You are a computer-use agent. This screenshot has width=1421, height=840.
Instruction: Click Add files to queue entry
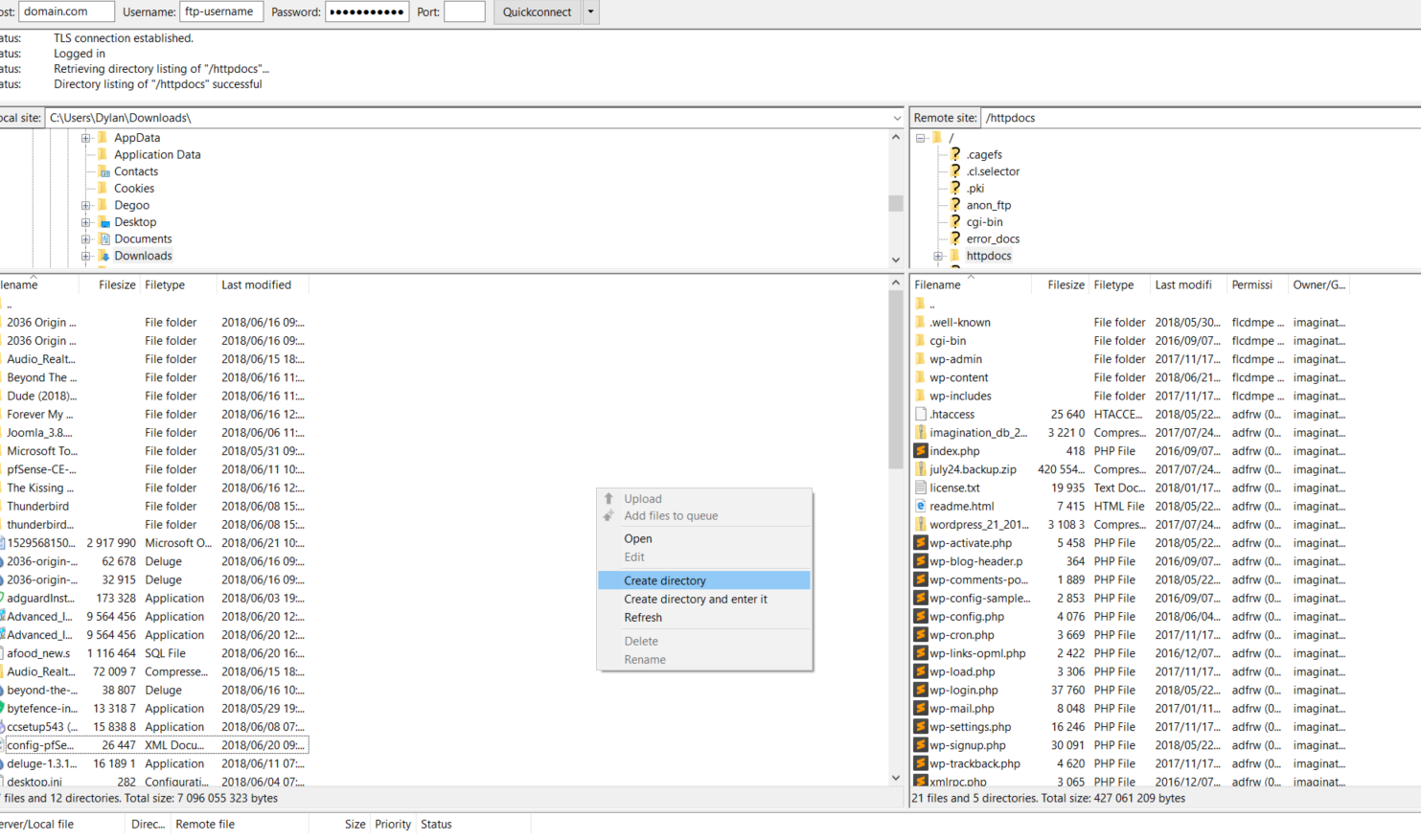click(x=704, y=516)
